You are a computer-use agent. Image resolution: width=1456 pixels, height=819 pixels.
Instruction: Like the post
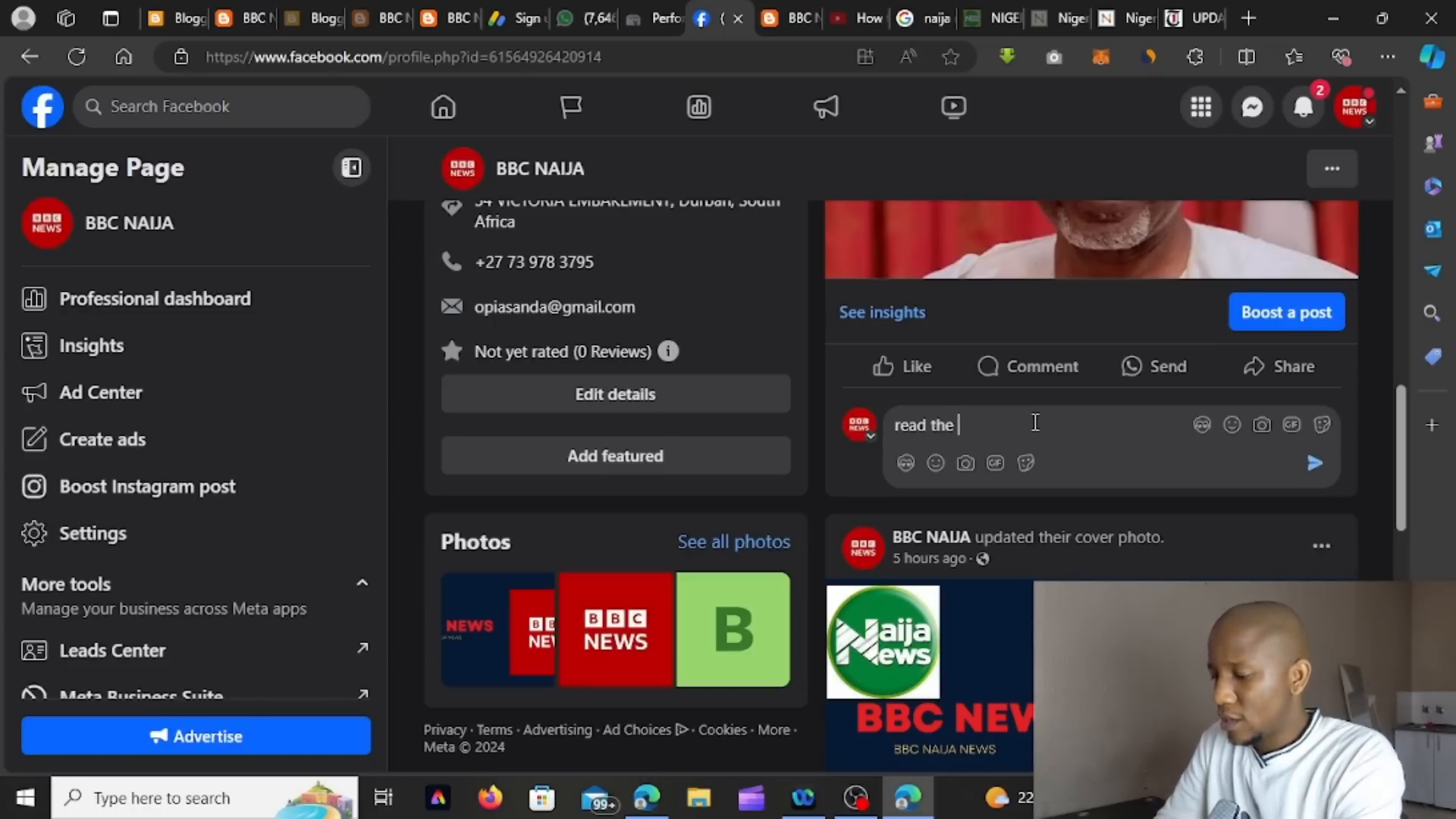[902, 366]
